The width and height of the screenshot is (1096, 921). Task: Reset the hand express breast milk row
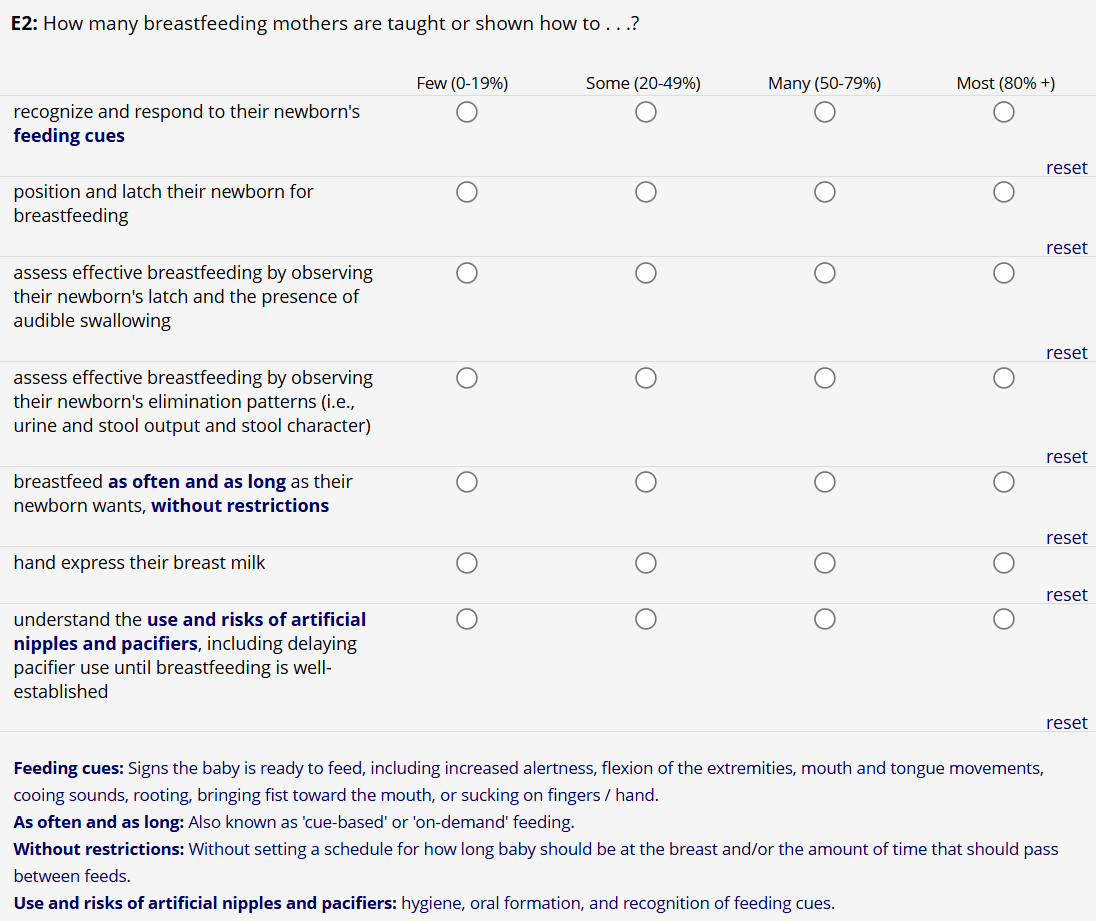(x=1066, y=595)
